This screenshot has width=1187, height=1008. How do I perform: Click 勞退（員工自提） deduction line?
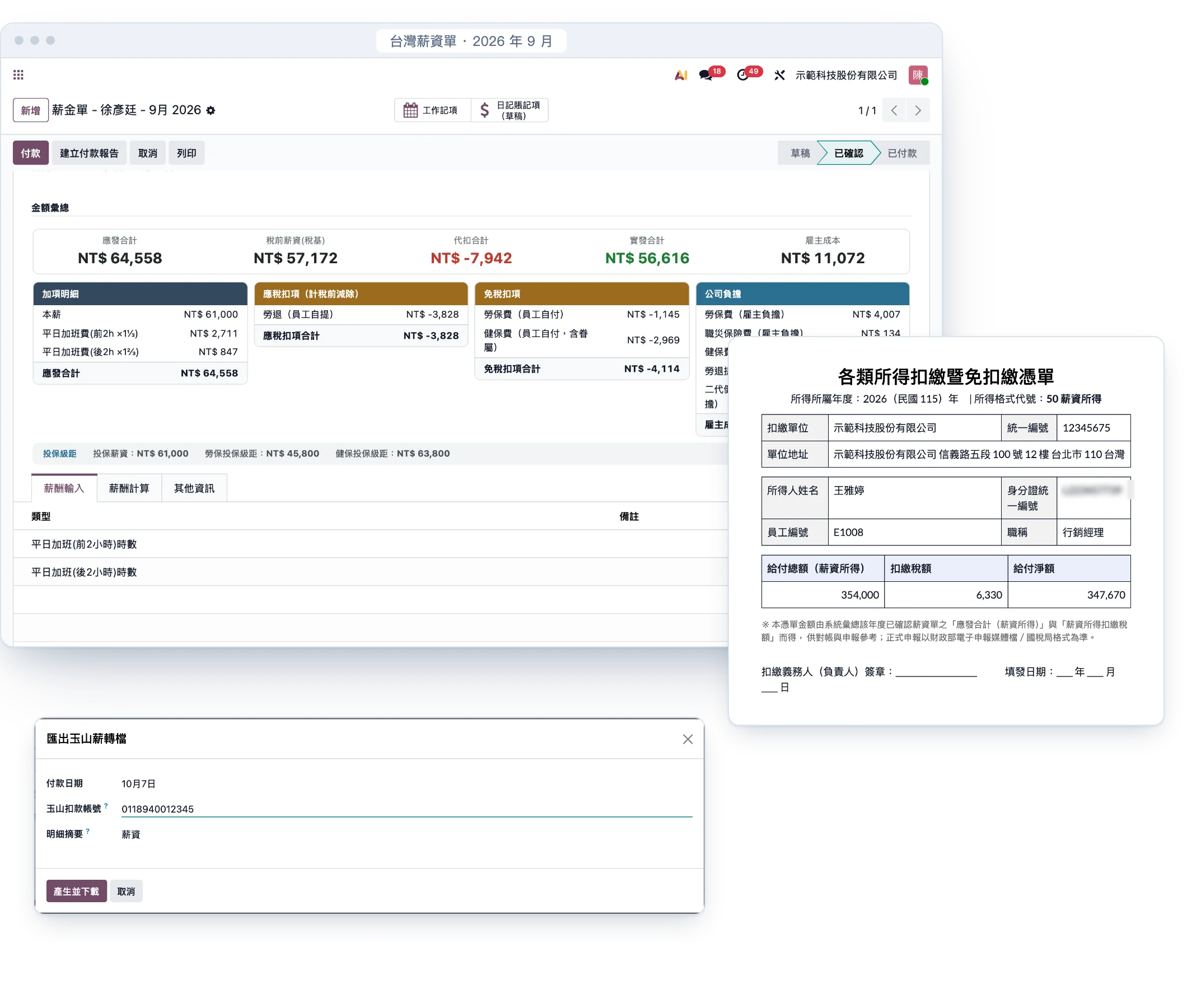[x=361, y=314]
